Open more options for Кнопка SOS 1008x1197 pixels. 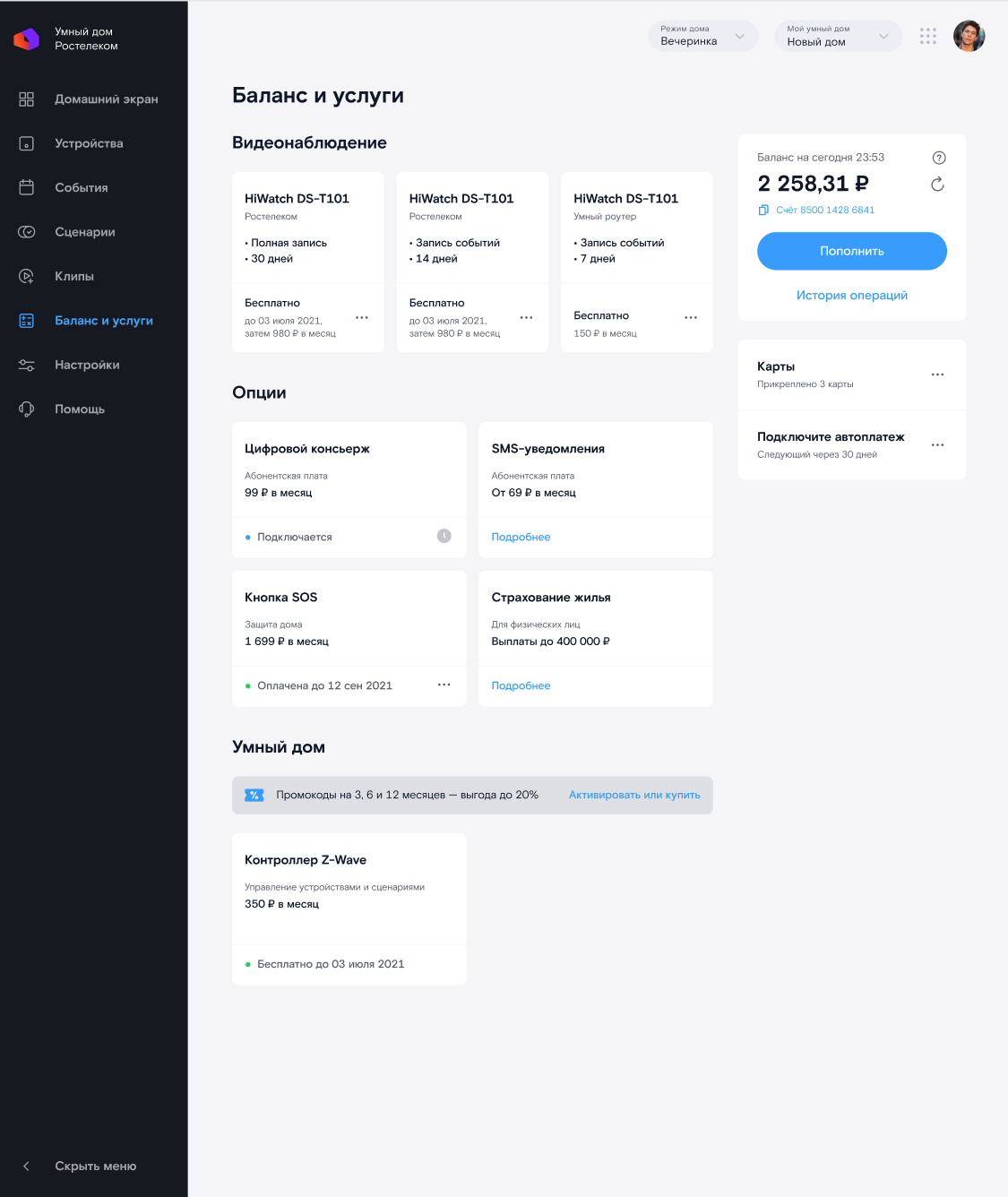(x=444, y=685)
